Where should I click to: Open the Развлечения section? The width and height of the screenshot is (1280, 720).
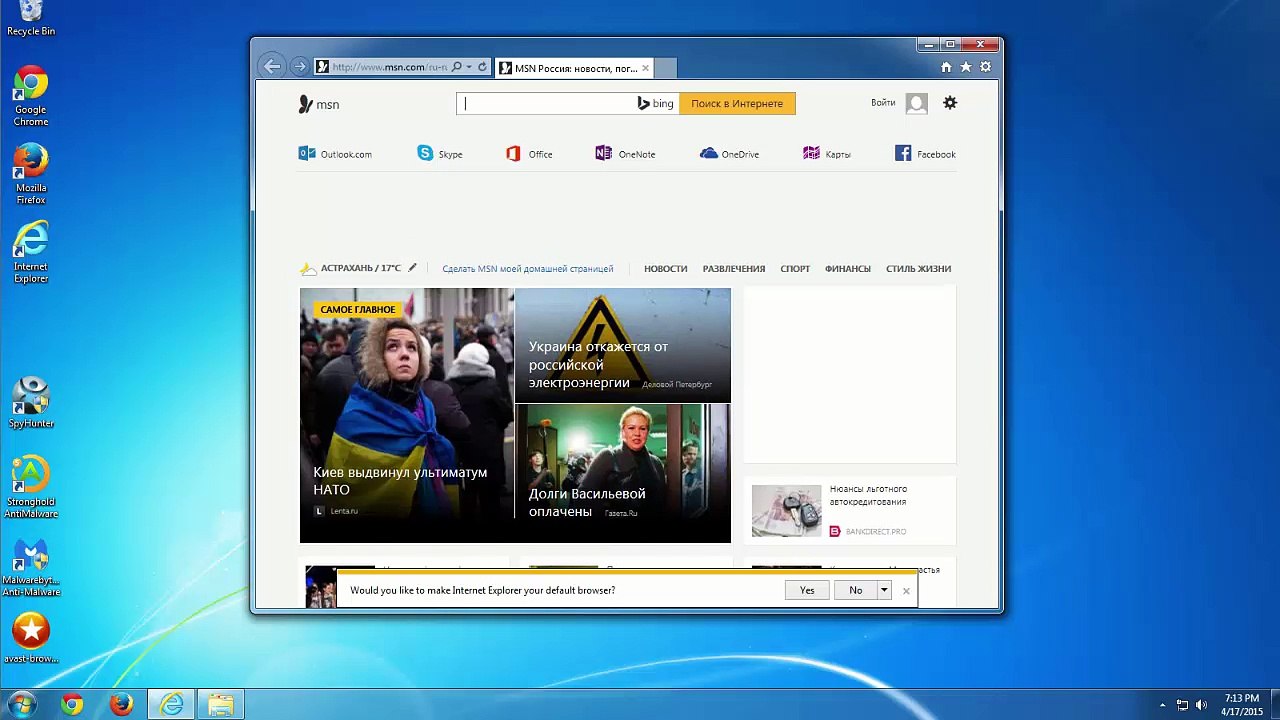click(x=734, y=268)
